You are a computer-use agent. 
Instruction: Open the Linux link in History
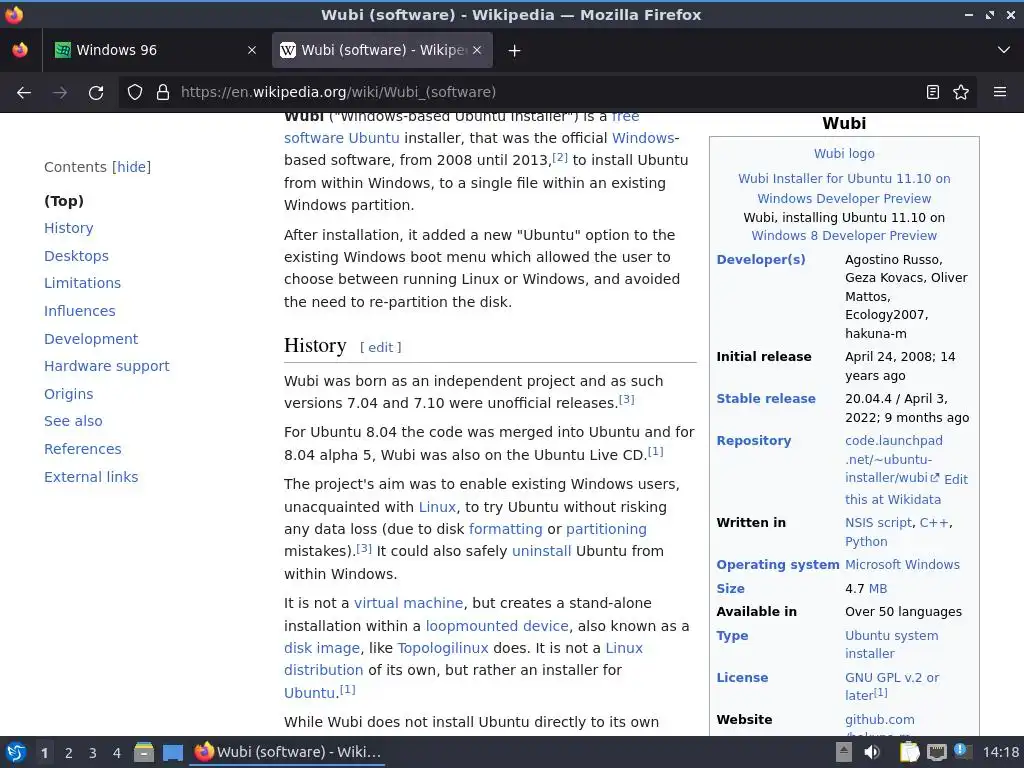click(437, 507)
